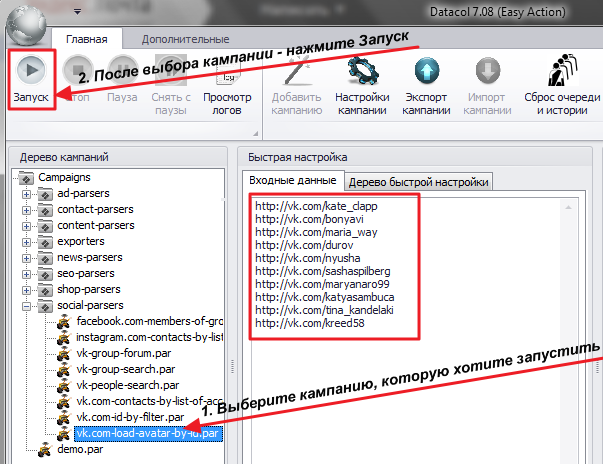Select exporters folder icon
Image resolution: width=603 pixels, height=464 pixels.
pos(45,242)
